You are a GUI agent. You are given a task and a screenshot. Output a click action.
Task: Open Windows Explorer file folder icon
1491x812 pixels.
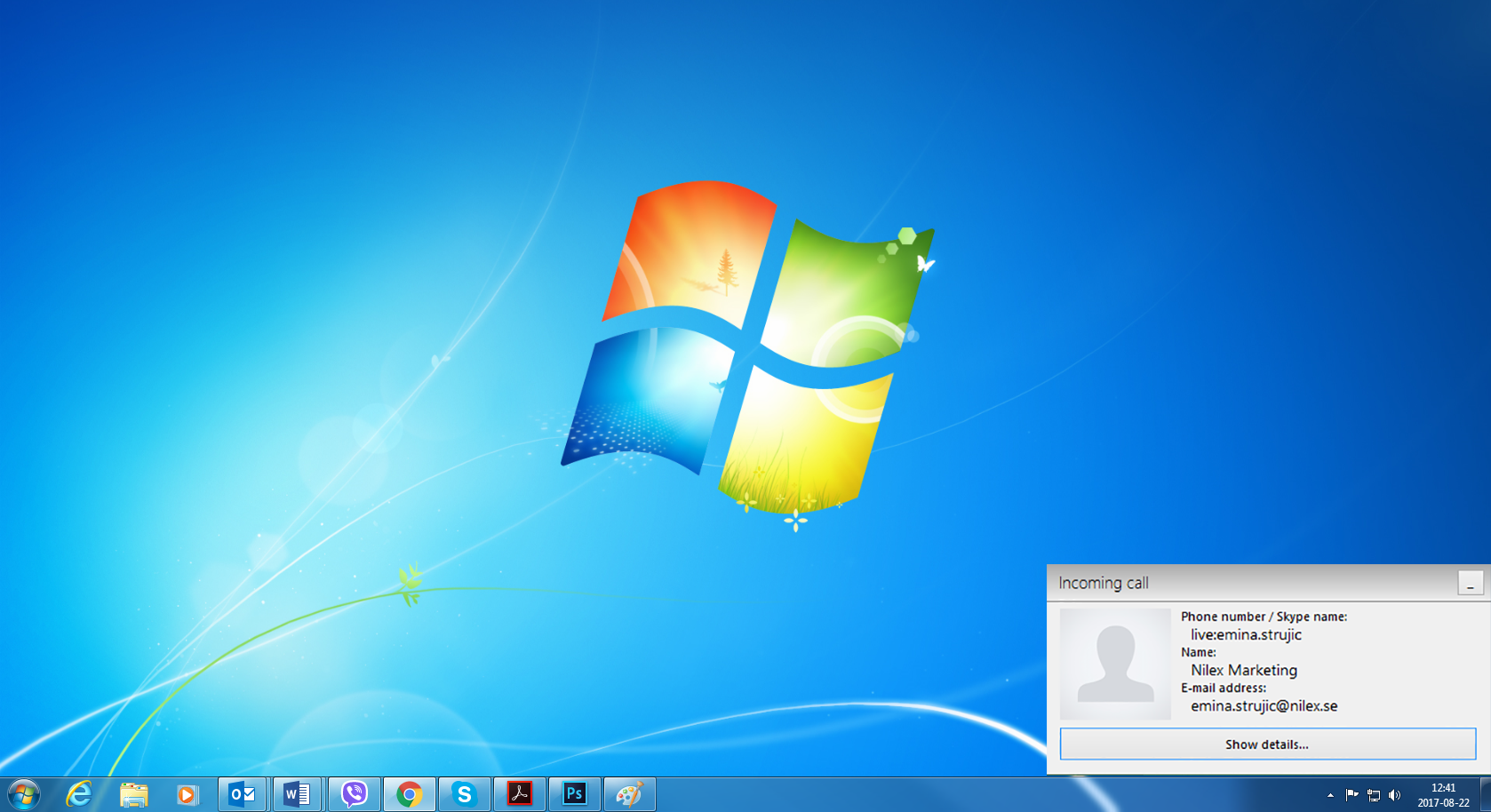[133, 793]
